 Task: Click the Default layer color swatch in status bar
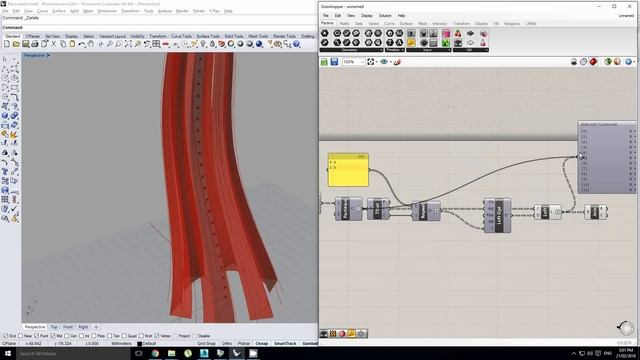pyautogui.click(x=140, y=344)
